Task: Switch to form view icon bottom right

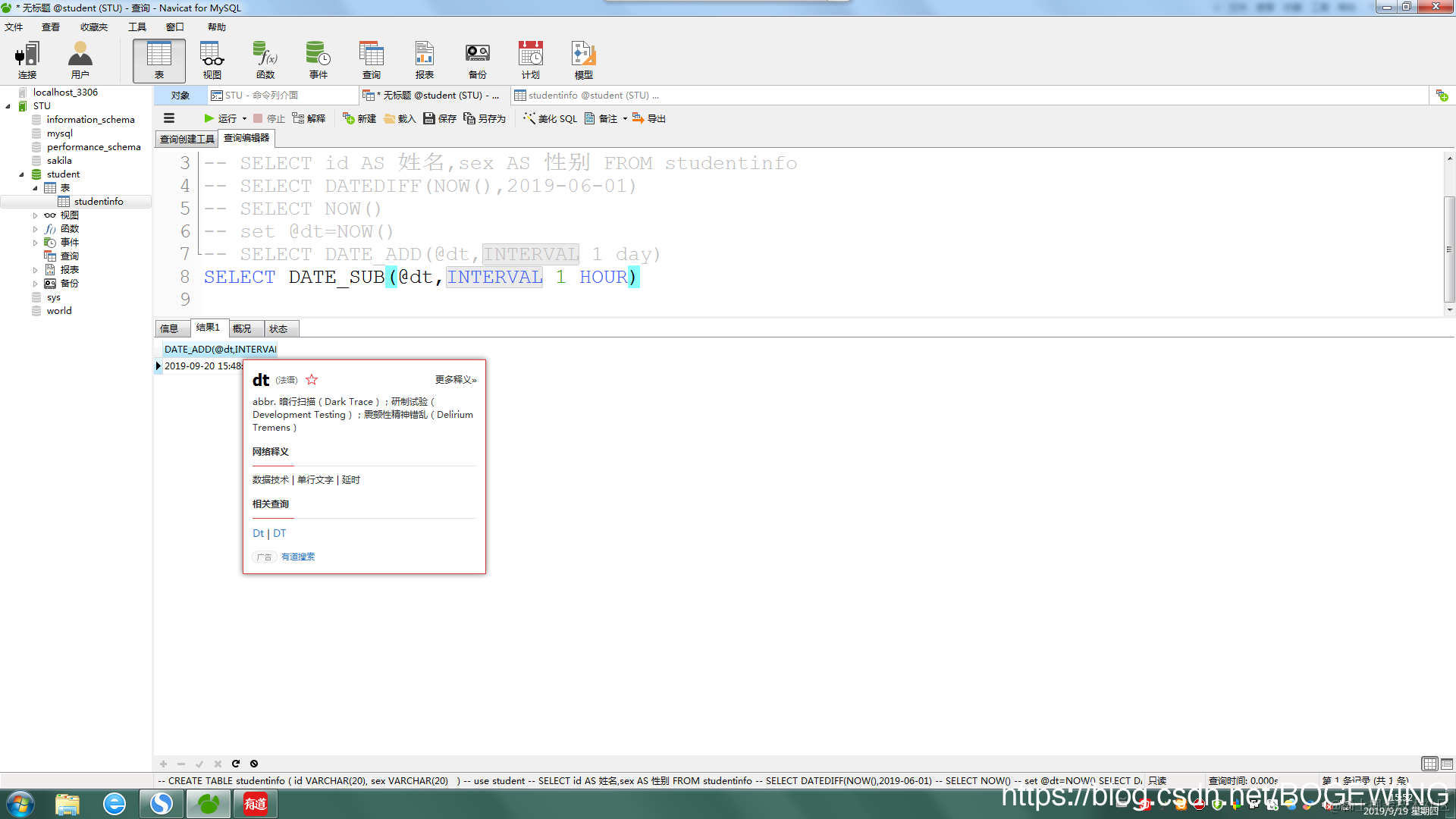Action: [1447, 764]
